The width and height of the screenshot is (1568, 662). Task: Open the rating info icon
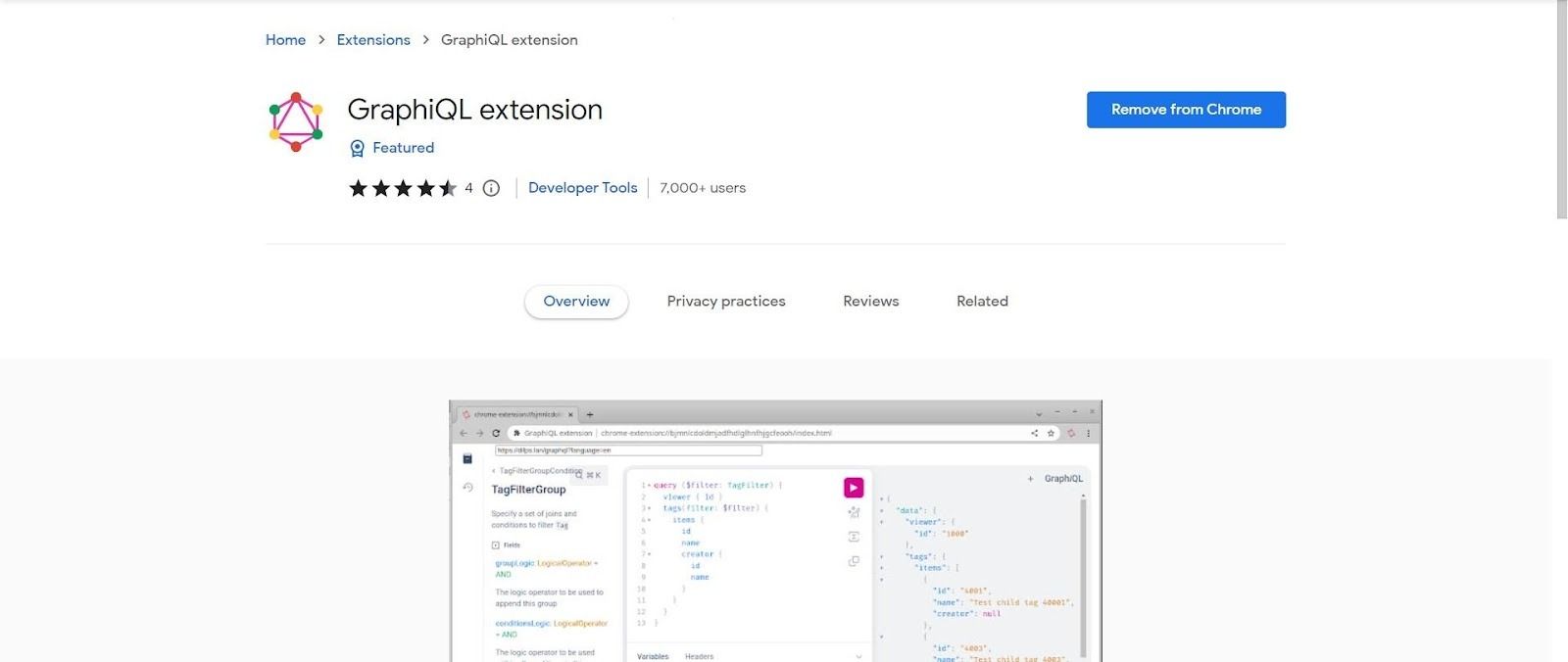(x=491, y=188)
